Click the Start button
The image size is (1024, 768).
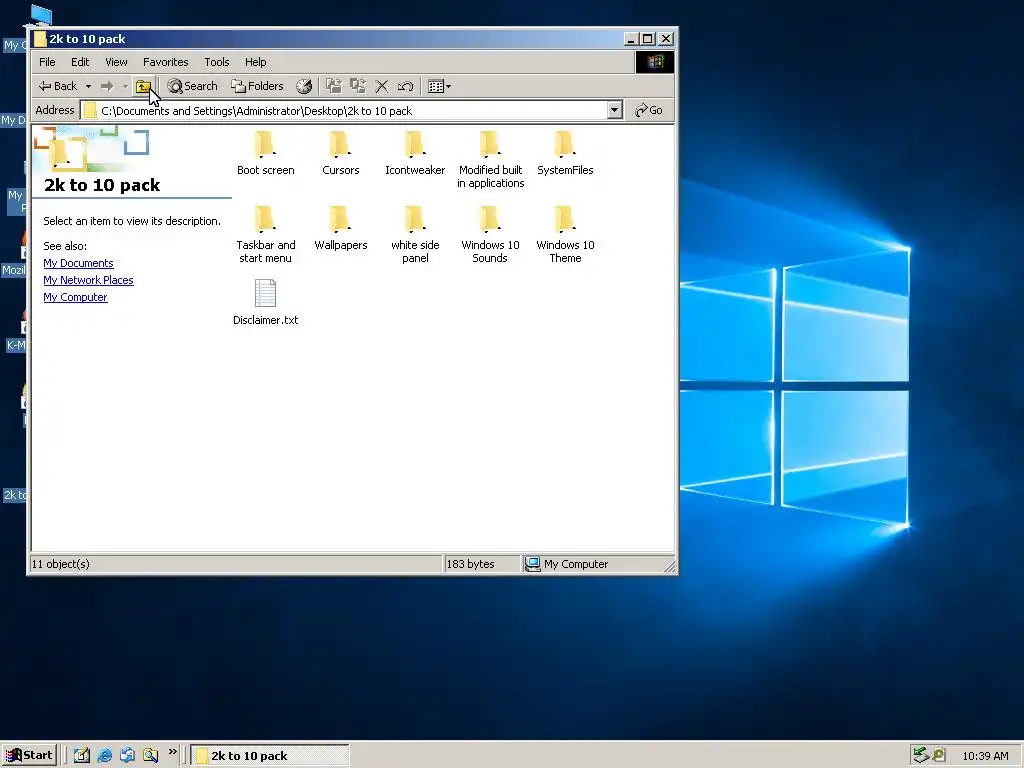pyautogui.click(x=29, y=756)
